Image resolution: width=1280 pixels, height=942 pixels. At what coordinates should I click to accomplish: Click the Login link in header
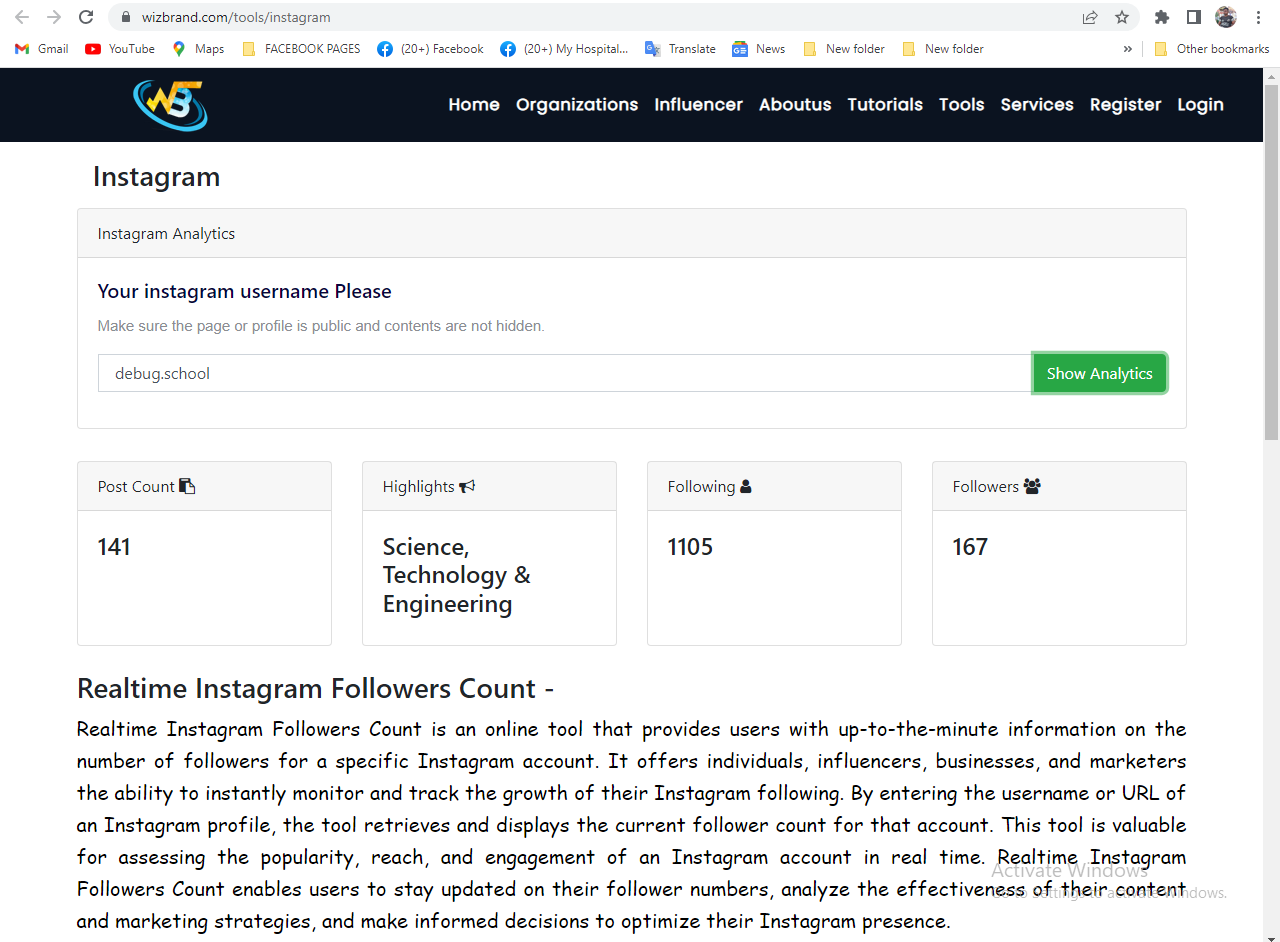click(x=1200, y=105)
